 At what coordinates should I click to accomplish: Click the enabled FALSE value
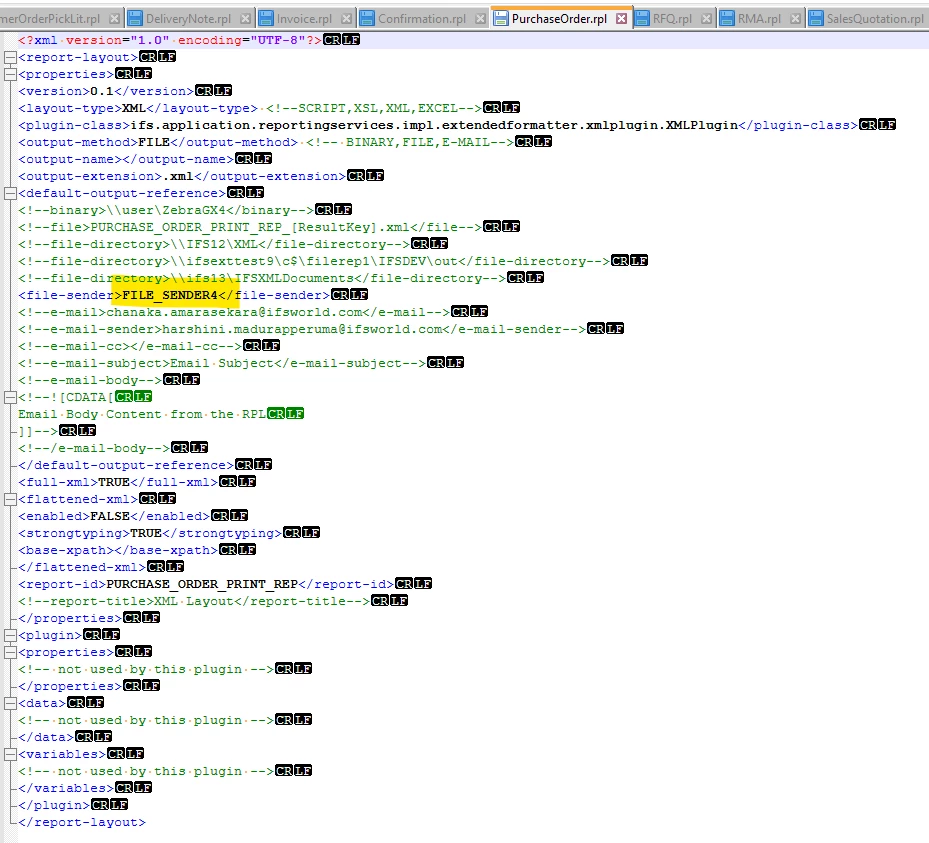110,517
